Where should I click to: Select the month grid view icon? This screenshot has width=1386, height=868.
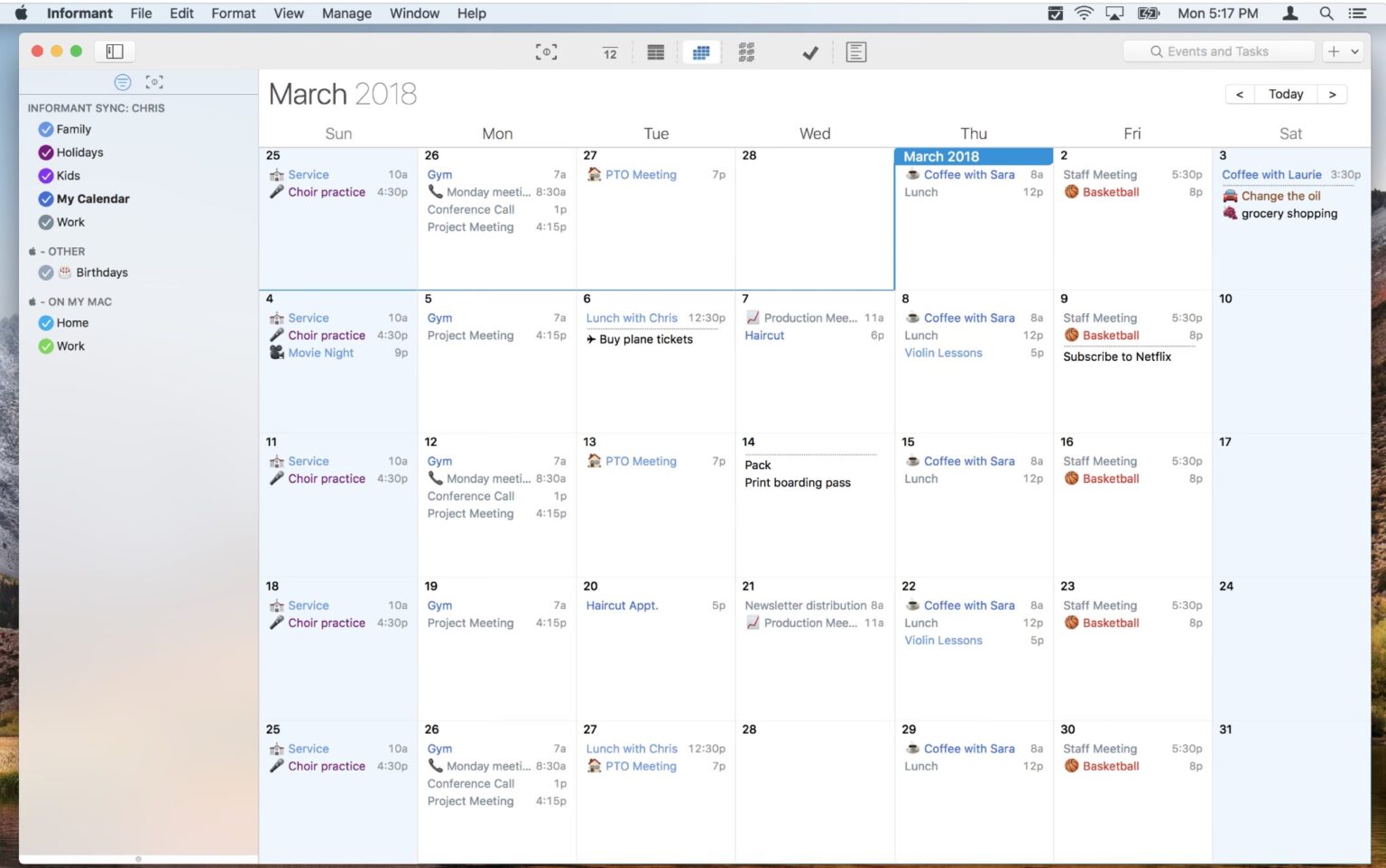click(x=701, y=52)
